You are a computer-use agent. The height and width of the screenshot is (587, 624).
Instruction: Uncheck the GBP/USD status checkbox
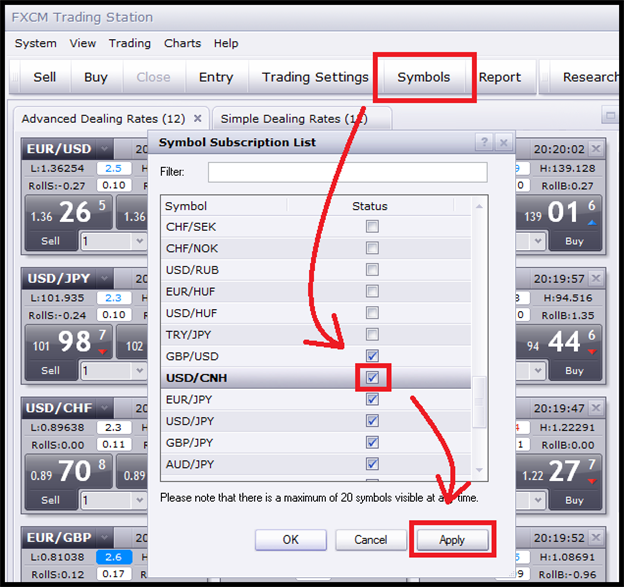(372, 356)
